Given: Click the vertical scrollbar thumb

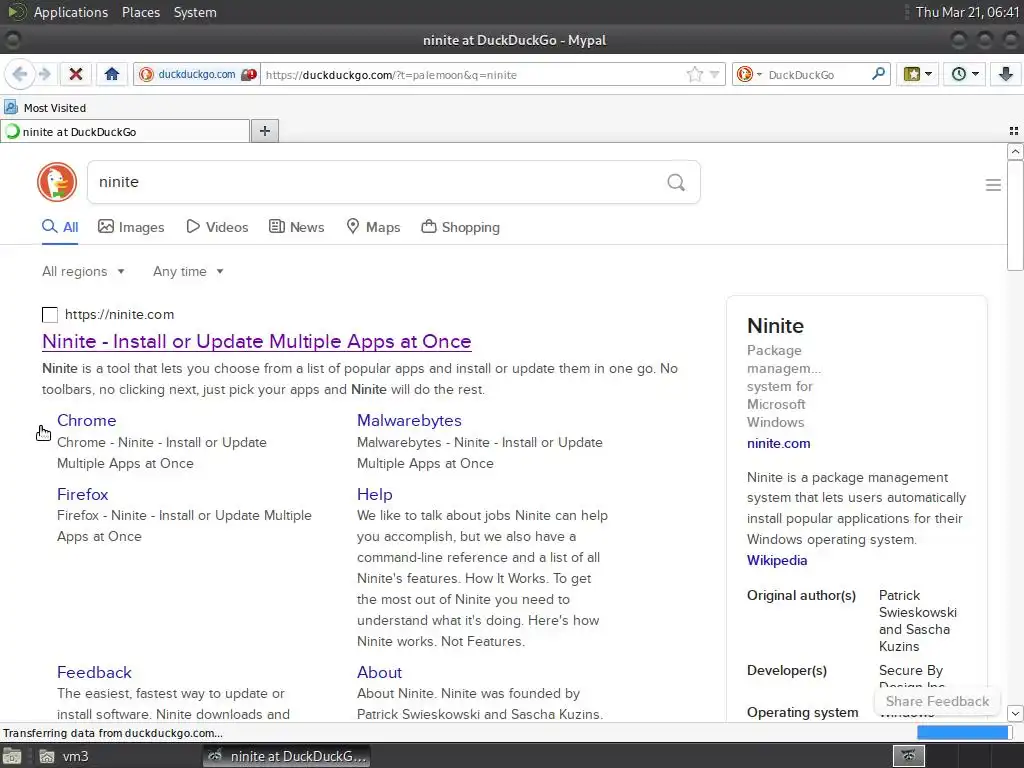Looking at the screenshot, I should [1015, 215].
